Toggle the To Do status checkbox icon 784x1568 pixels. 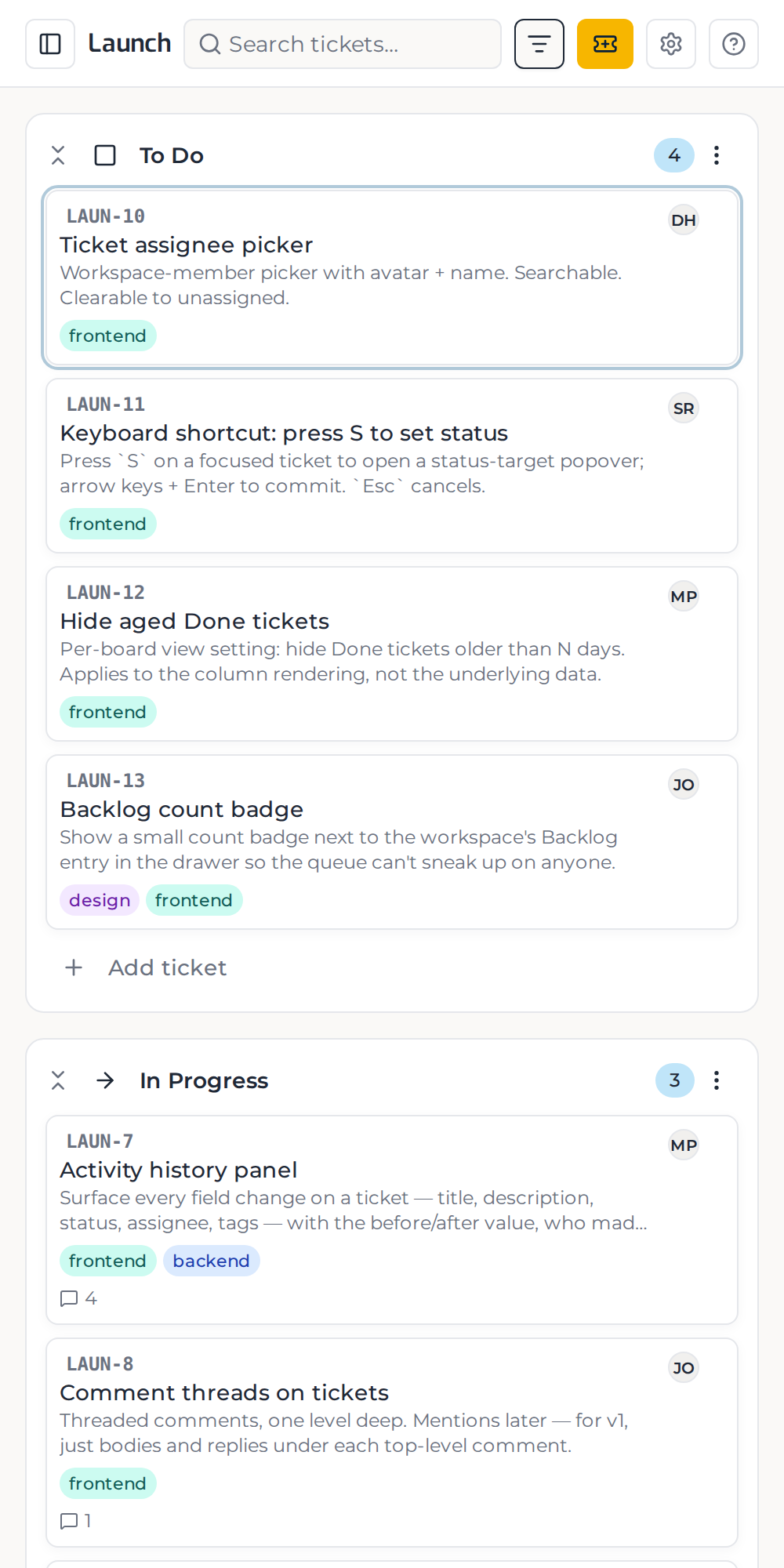pyautogui.click(x=105, y=155)
